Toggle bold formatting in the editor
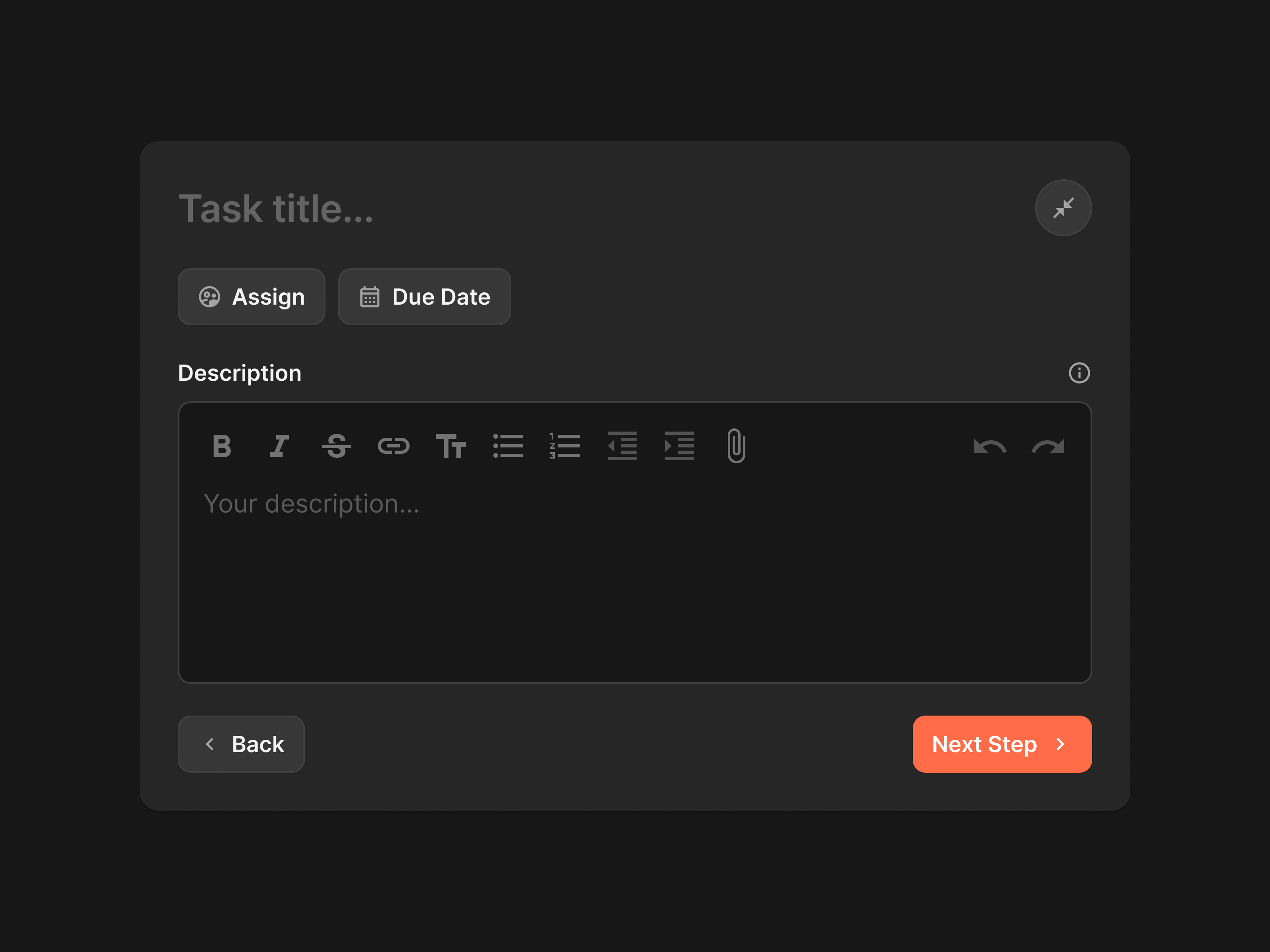Screen dimensions: 1270x952 tap(221, 446)
